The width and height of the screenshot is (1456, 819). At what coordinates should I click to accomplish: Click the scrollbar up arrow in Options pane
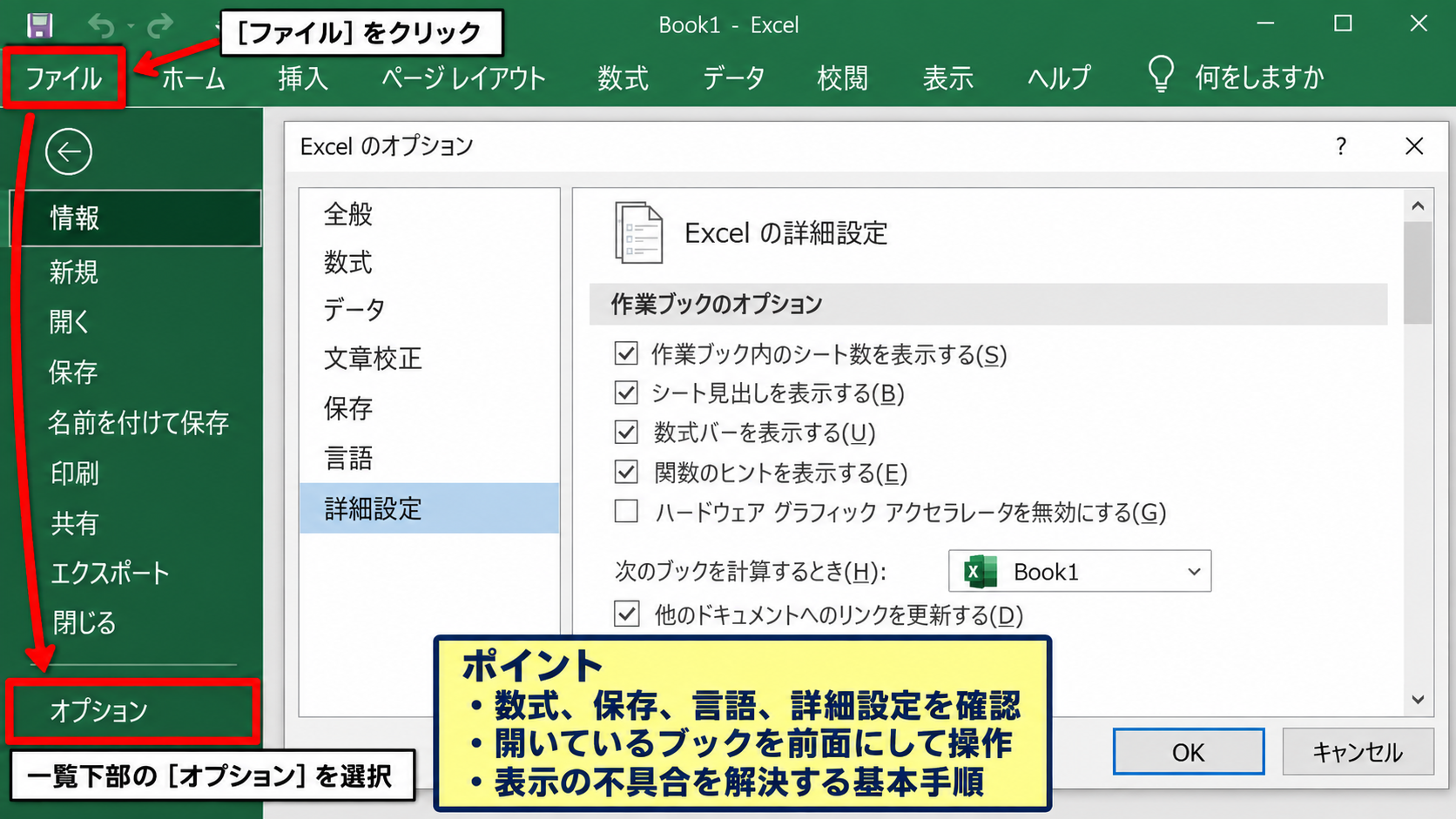(x=1418, y=206)
